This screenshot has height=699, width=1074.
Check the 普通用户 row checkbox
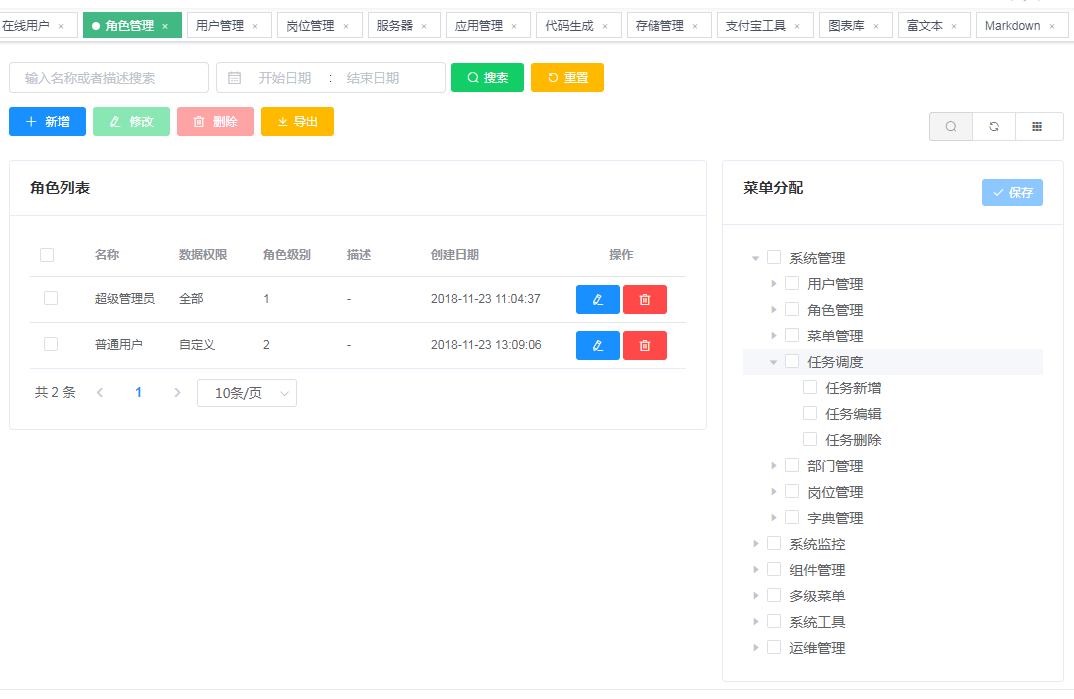click(51, 344)
